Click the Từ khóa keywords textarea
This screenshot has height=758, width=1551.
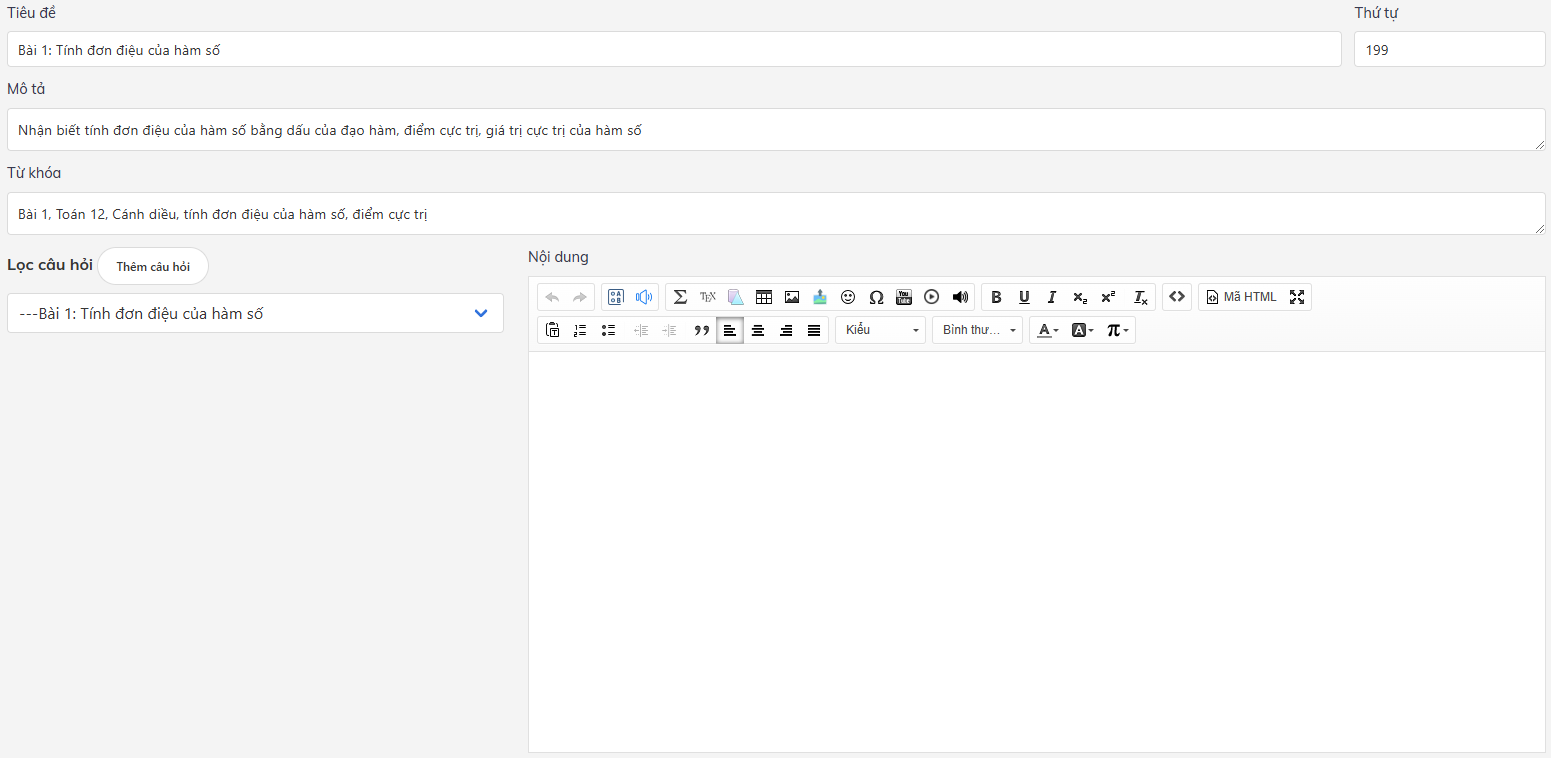click(x=776, y=214)
